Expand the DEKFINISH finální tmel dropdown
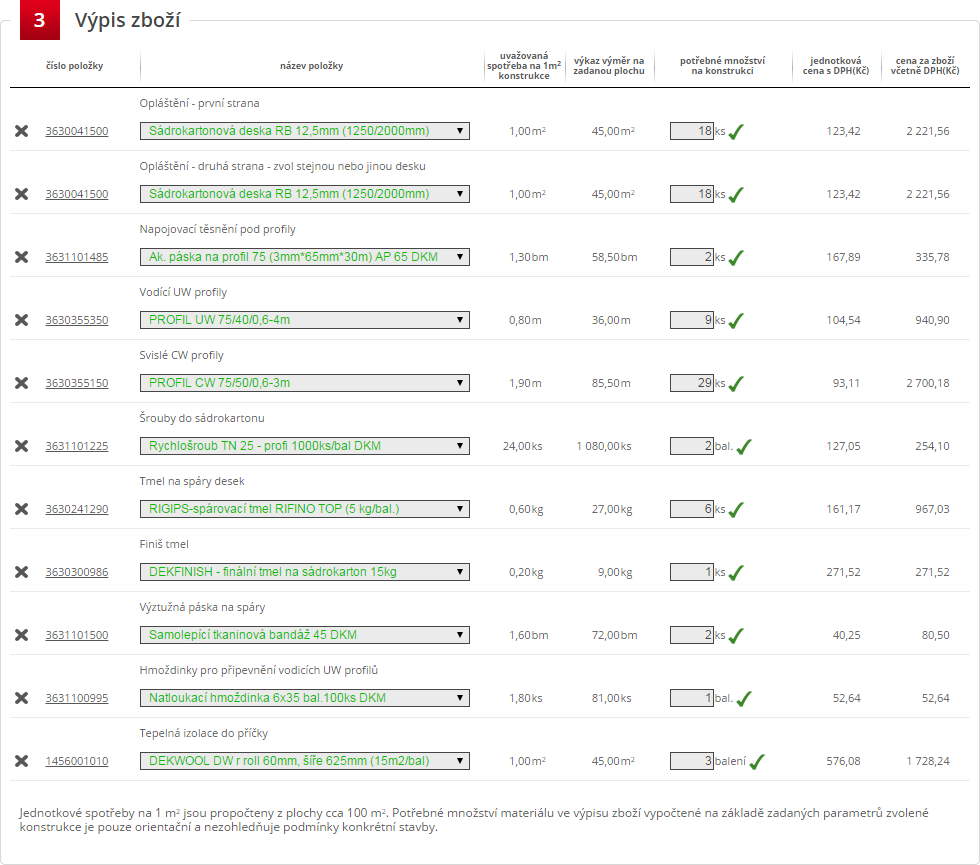 [x=305, y=572]
